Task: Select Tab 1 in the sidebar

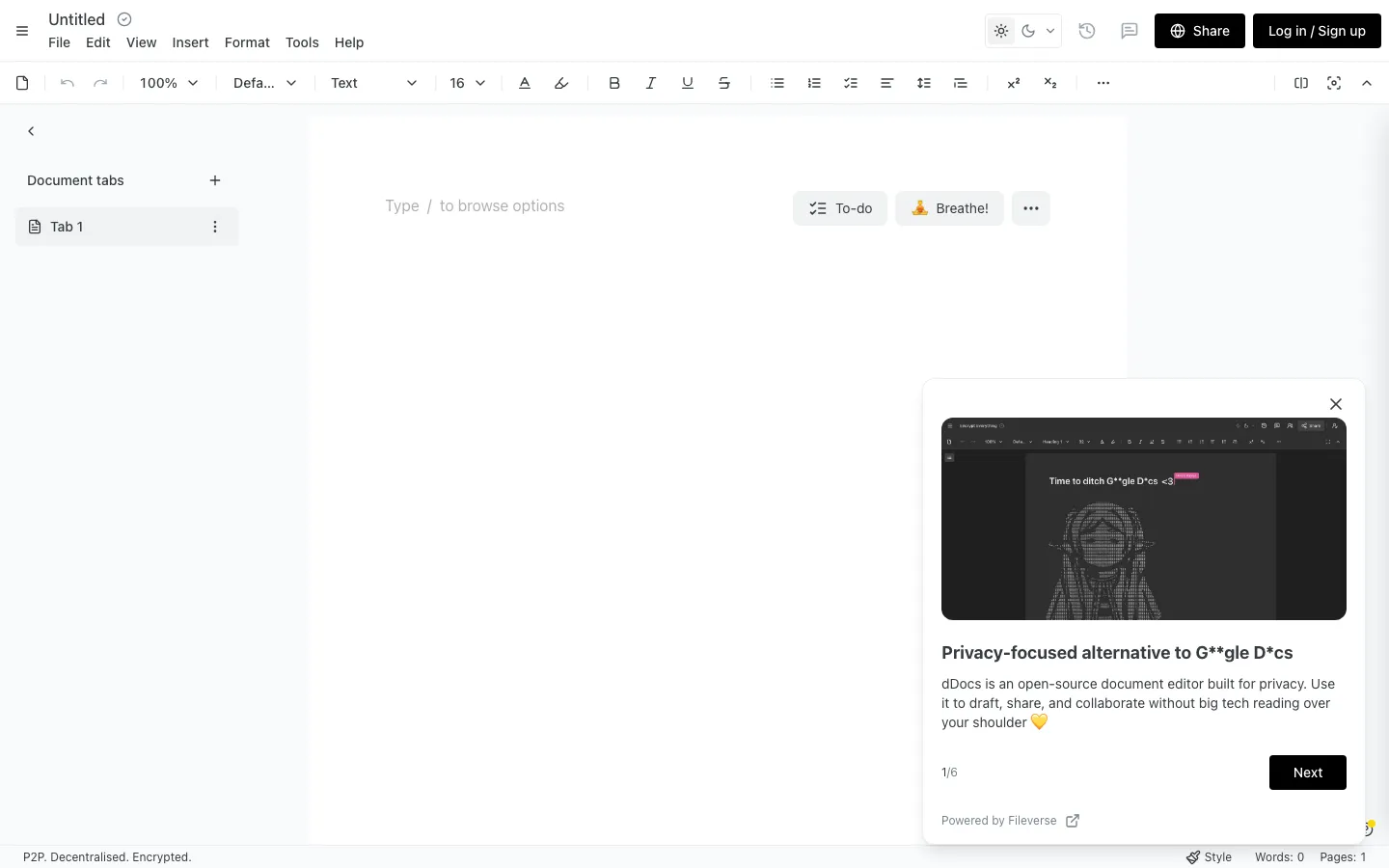Action: (x=126, y=227)
